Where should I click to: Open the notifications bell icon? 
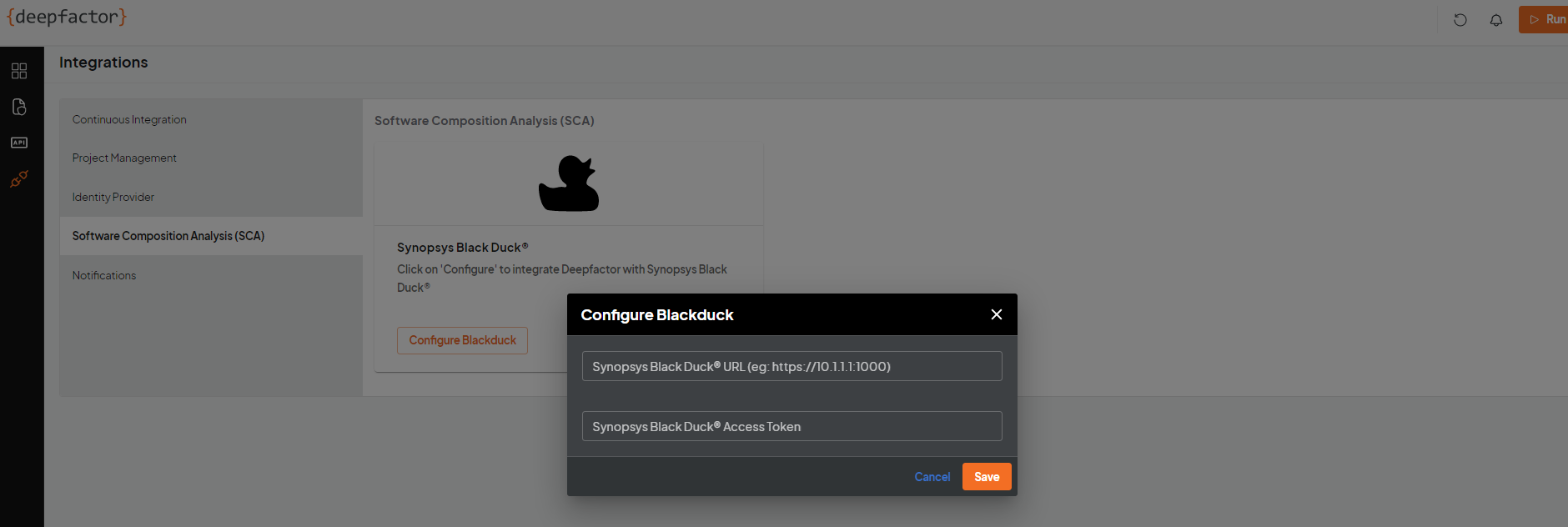(1496, 20)
